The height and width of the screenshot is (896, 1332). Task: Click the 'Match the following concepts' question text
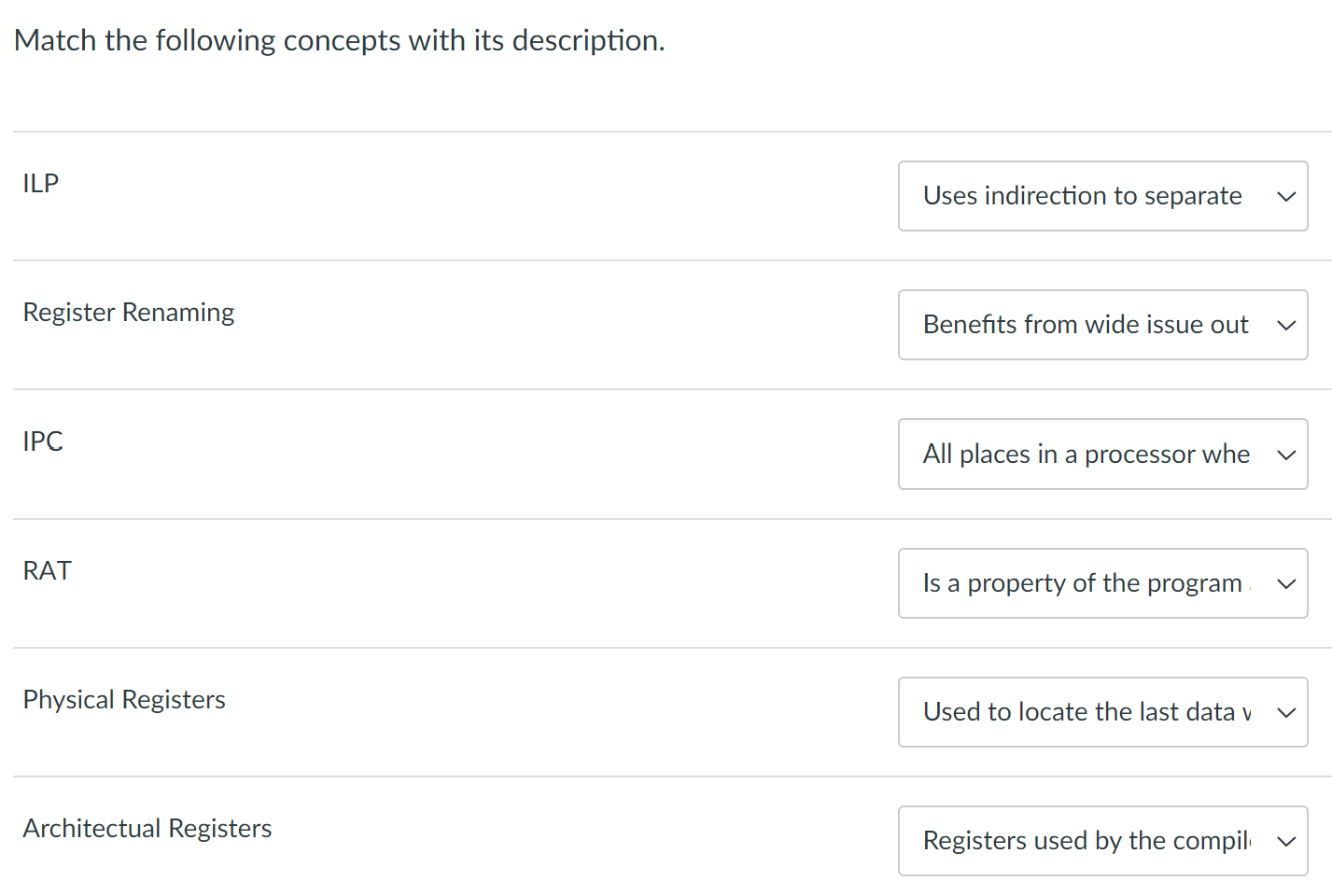point(340,40)
